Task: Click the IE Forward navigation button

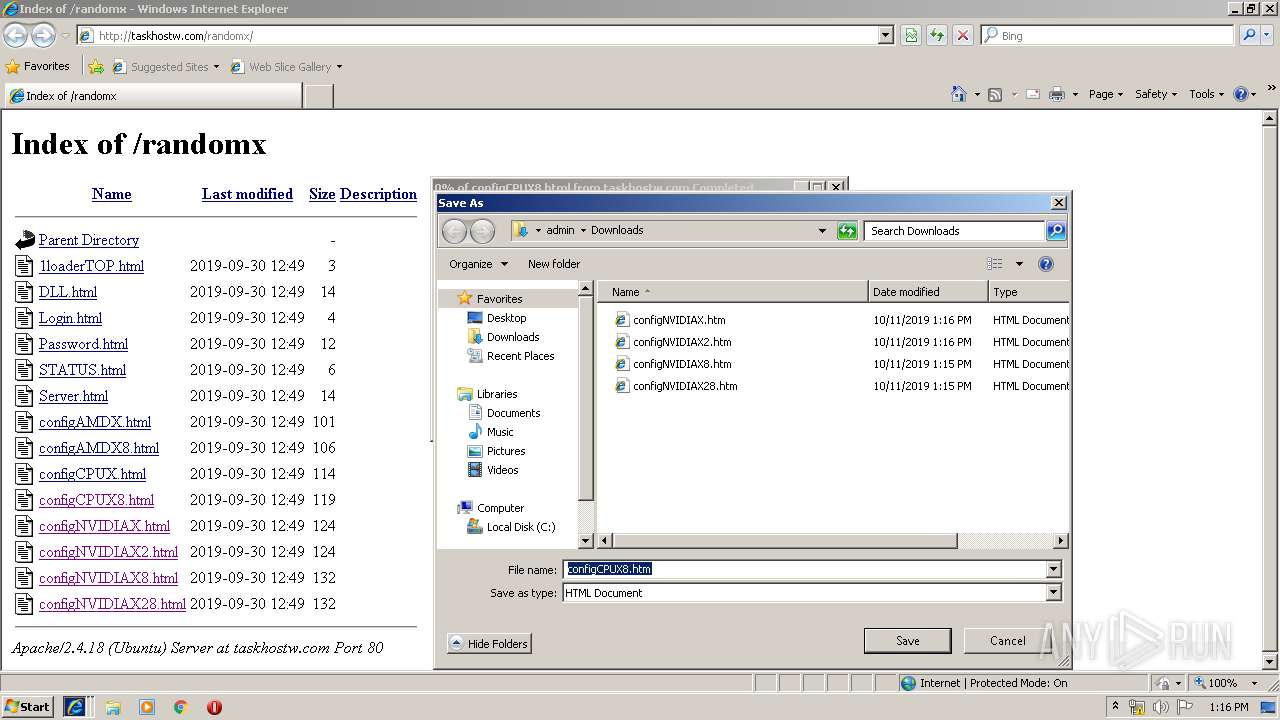Action: tap(43, 35)
